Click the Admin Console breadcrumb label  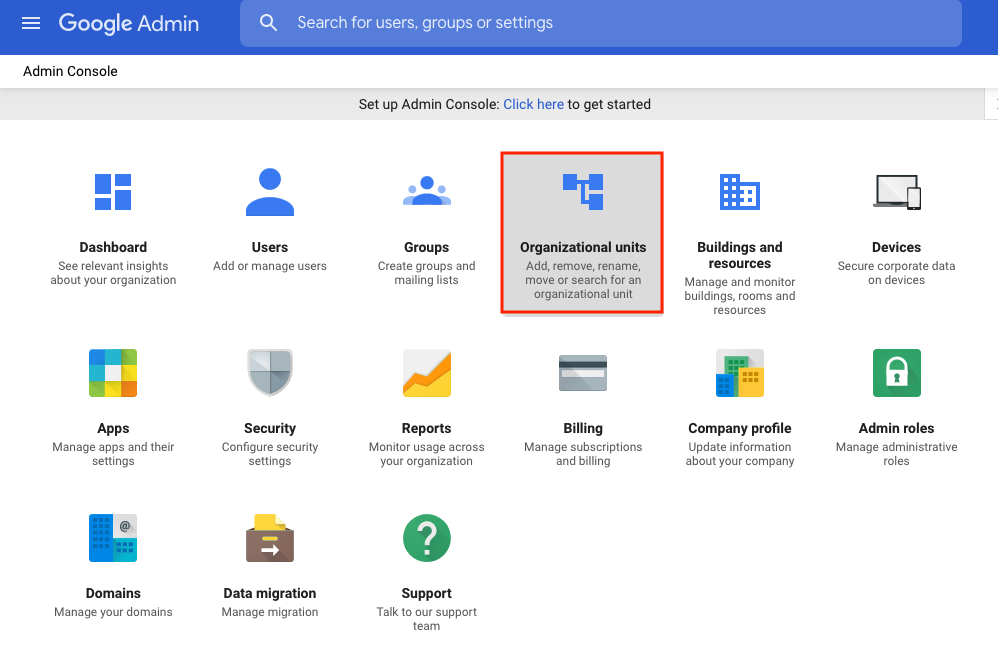tap(70, 71)
